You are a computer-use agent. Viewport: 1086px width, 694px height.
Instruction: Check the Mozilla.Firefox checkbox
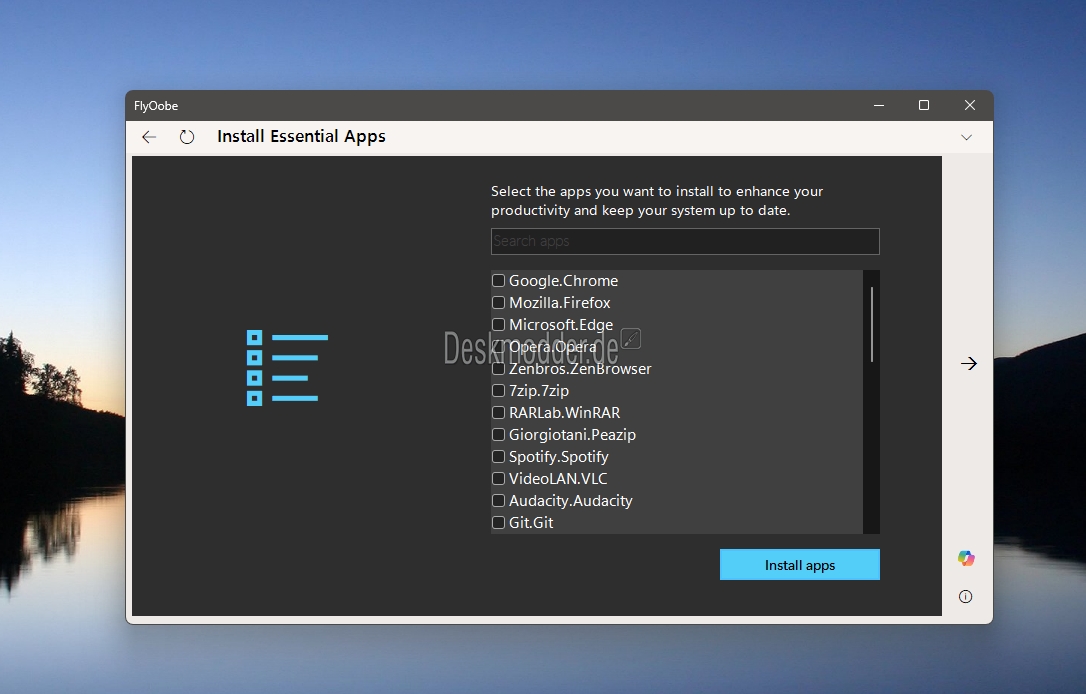pyautogui.click(x=498, y=303)
